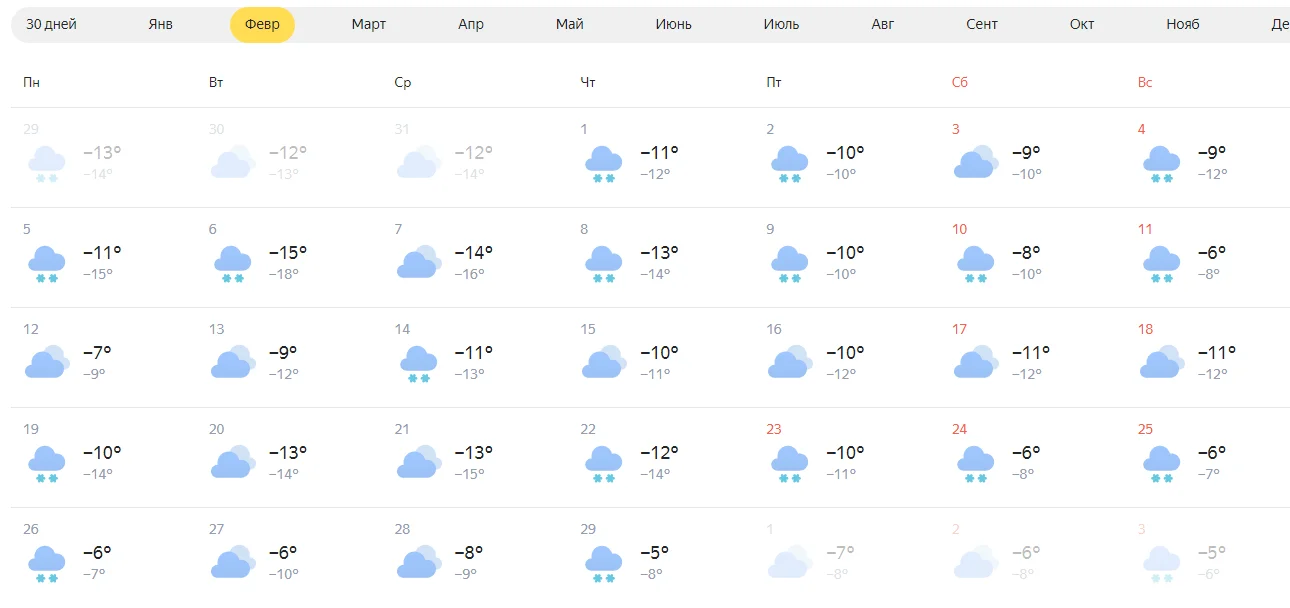Image resolution: width=1290 pixels, height=608 pixels.
Task: Click the cloudy icon for February 7
Action: 418,262
